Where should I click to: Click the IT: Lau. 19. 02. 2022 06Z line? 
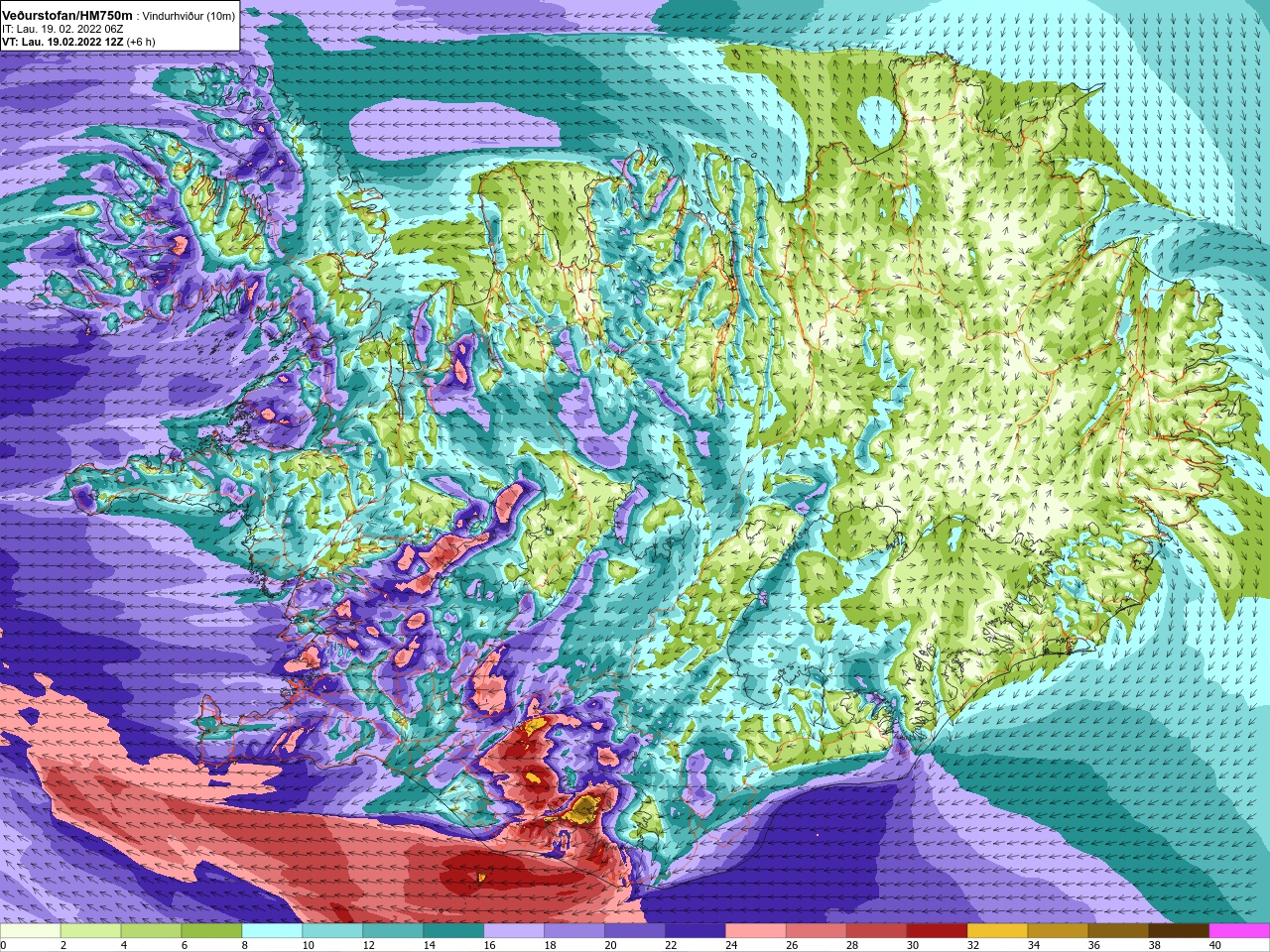[63, 29]
